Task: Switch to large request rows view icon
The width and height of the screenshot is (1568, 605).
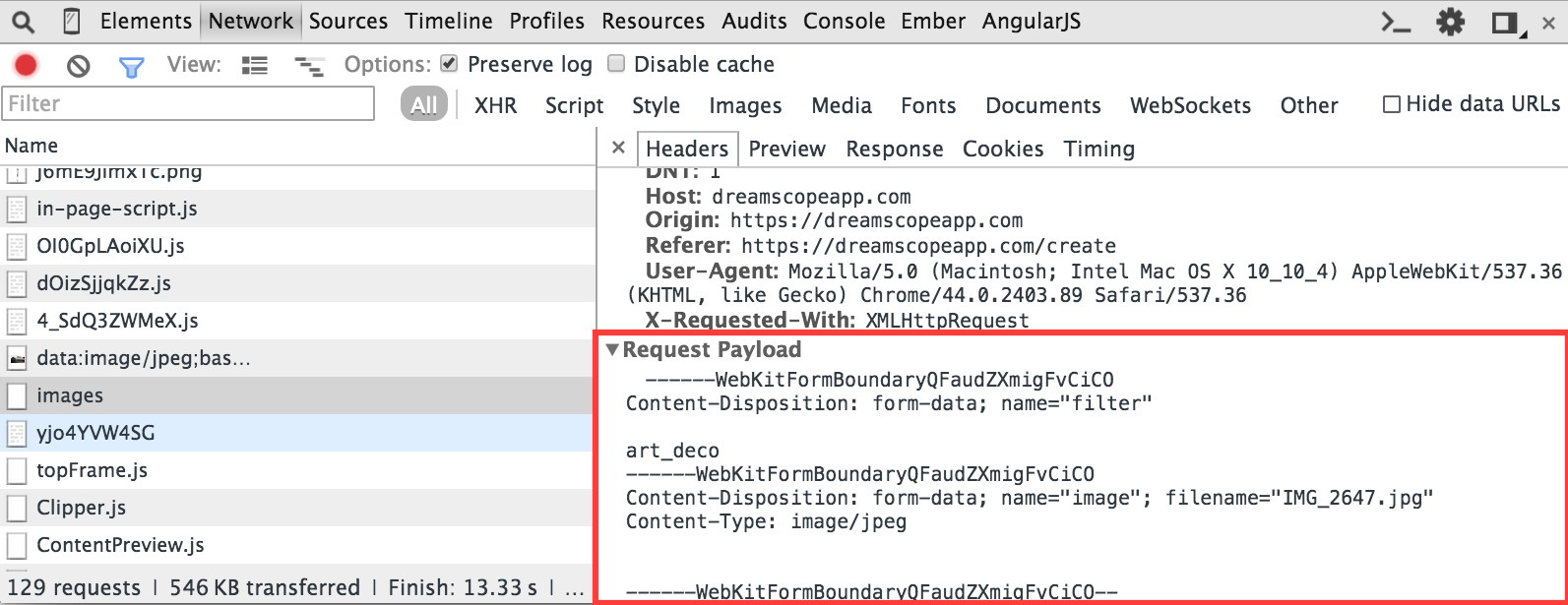Action: [255, 66]
